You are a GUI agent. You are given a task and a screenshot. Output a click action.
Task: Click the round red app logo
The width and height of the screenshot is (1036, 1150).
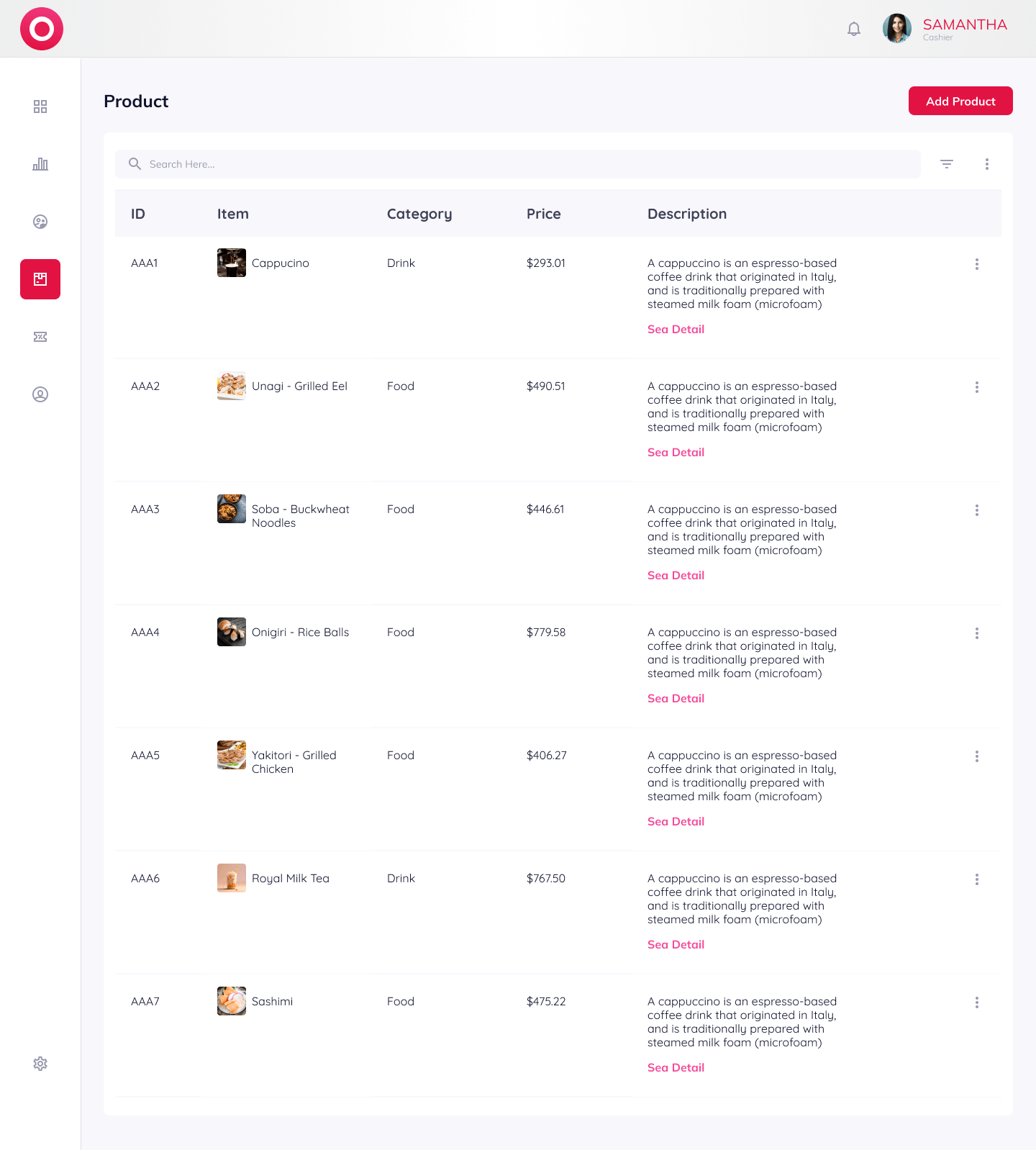click(x=42, y=29)
